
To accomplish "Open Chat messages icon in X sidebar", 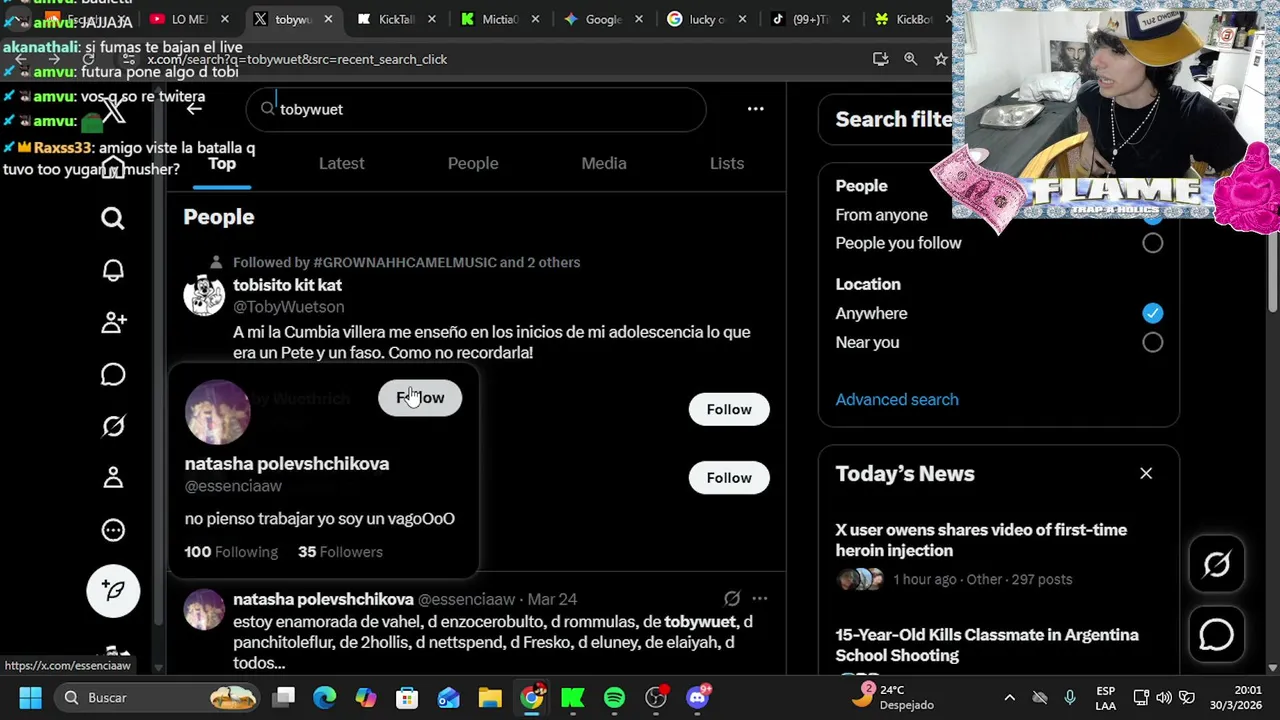I will tap(113, 374).
